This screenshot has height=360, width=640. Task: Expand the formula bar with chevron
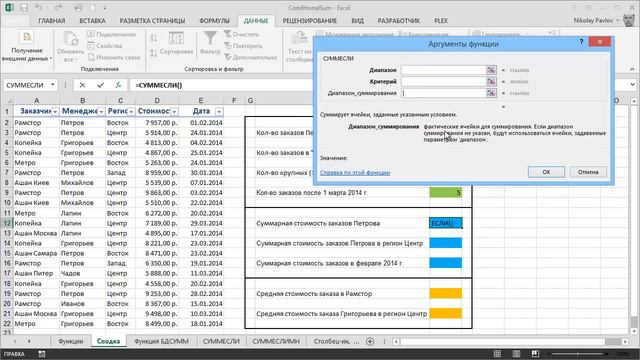pos(633,85)
